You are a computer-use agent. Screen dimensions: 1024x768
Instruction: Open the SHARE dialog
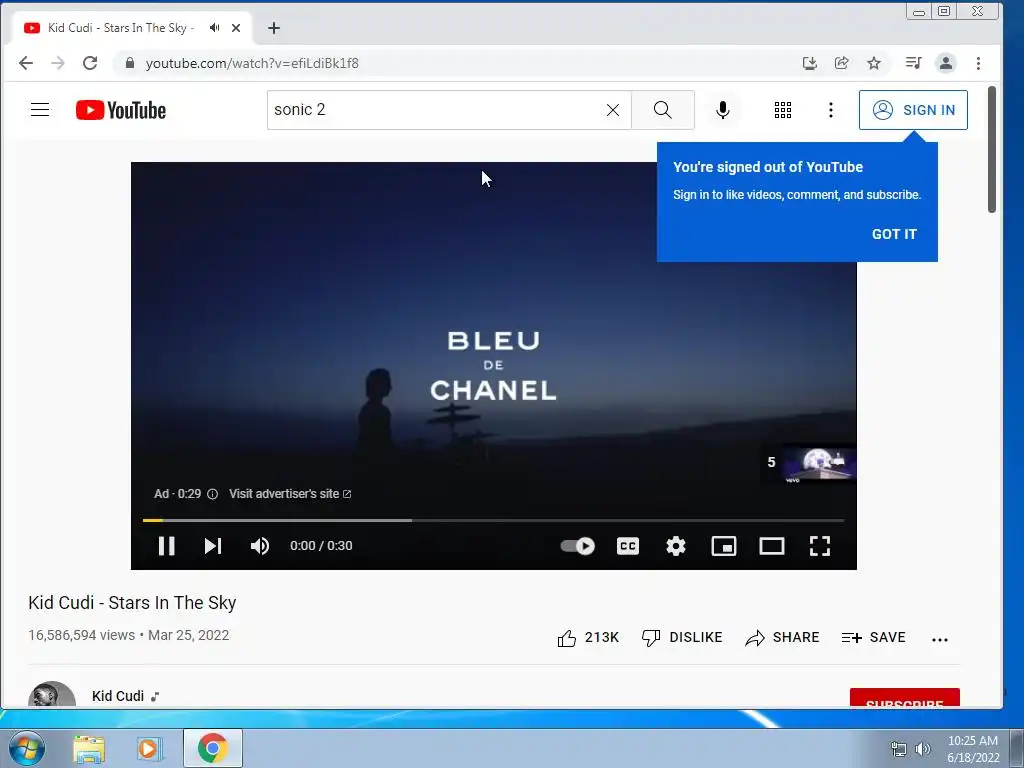[782, 637]
